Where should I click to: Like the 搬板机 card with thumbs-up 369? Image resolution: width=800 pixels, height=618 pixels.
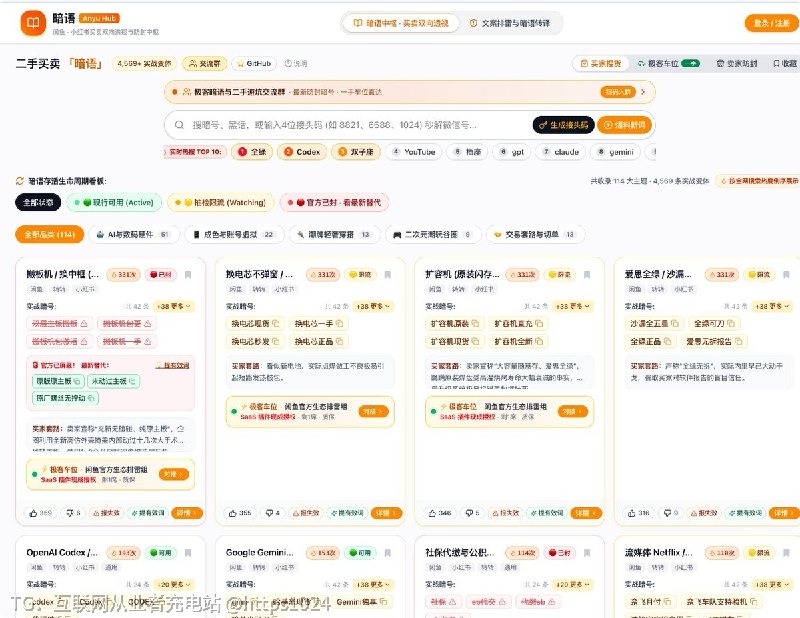tap(40, 513)
